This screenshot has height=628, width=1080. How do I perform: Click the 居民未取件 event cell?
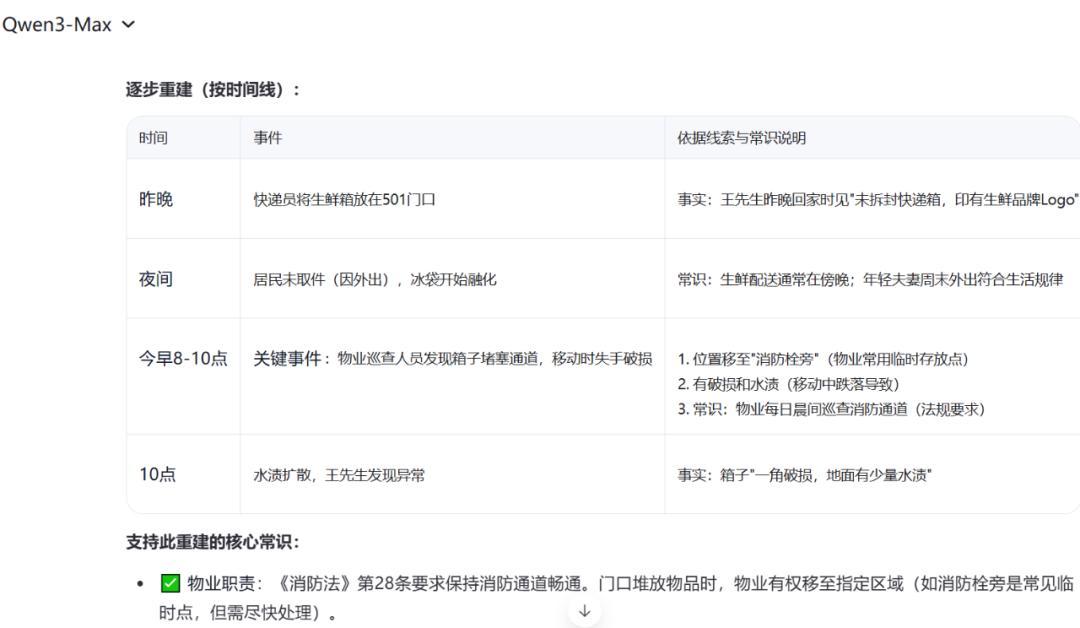click(x=374, y=279)
